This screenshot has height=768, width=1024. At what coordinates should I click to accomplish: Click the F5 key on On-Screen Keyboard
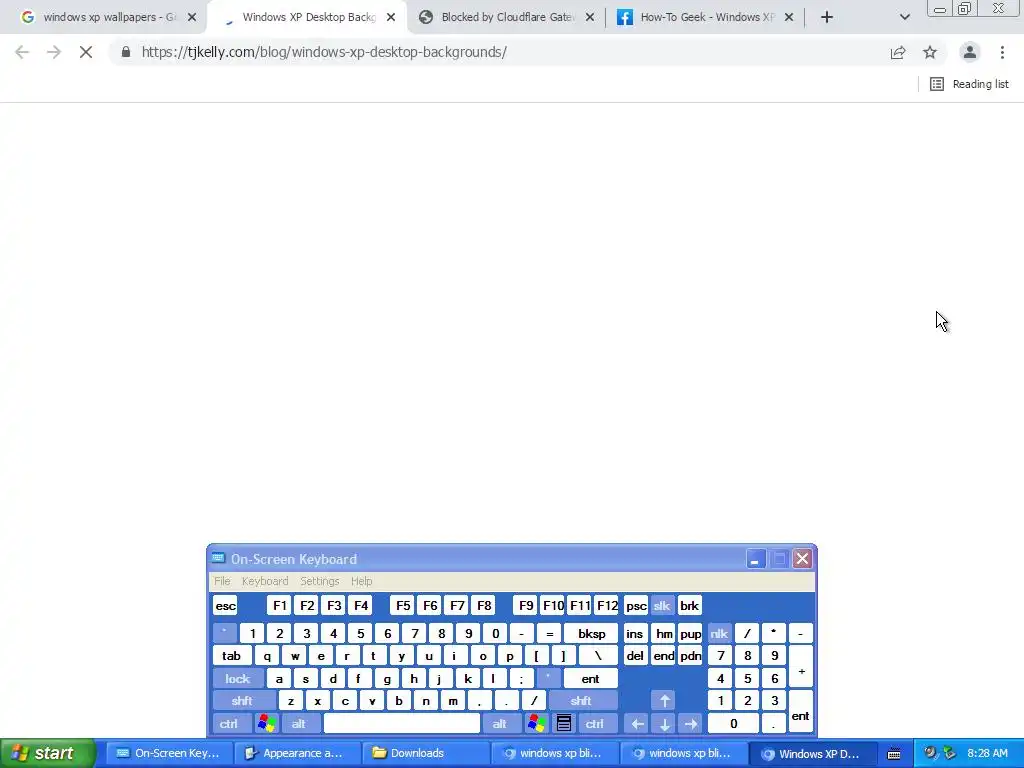click(403, 606)
